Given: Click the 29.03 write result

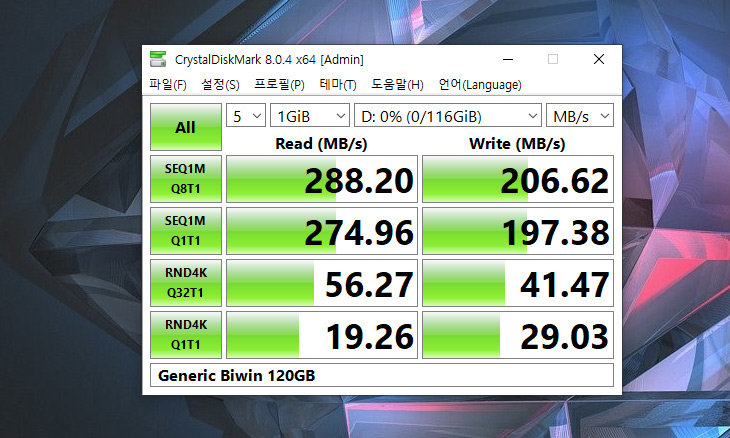Looking at the screenshot, I should 518,335.
